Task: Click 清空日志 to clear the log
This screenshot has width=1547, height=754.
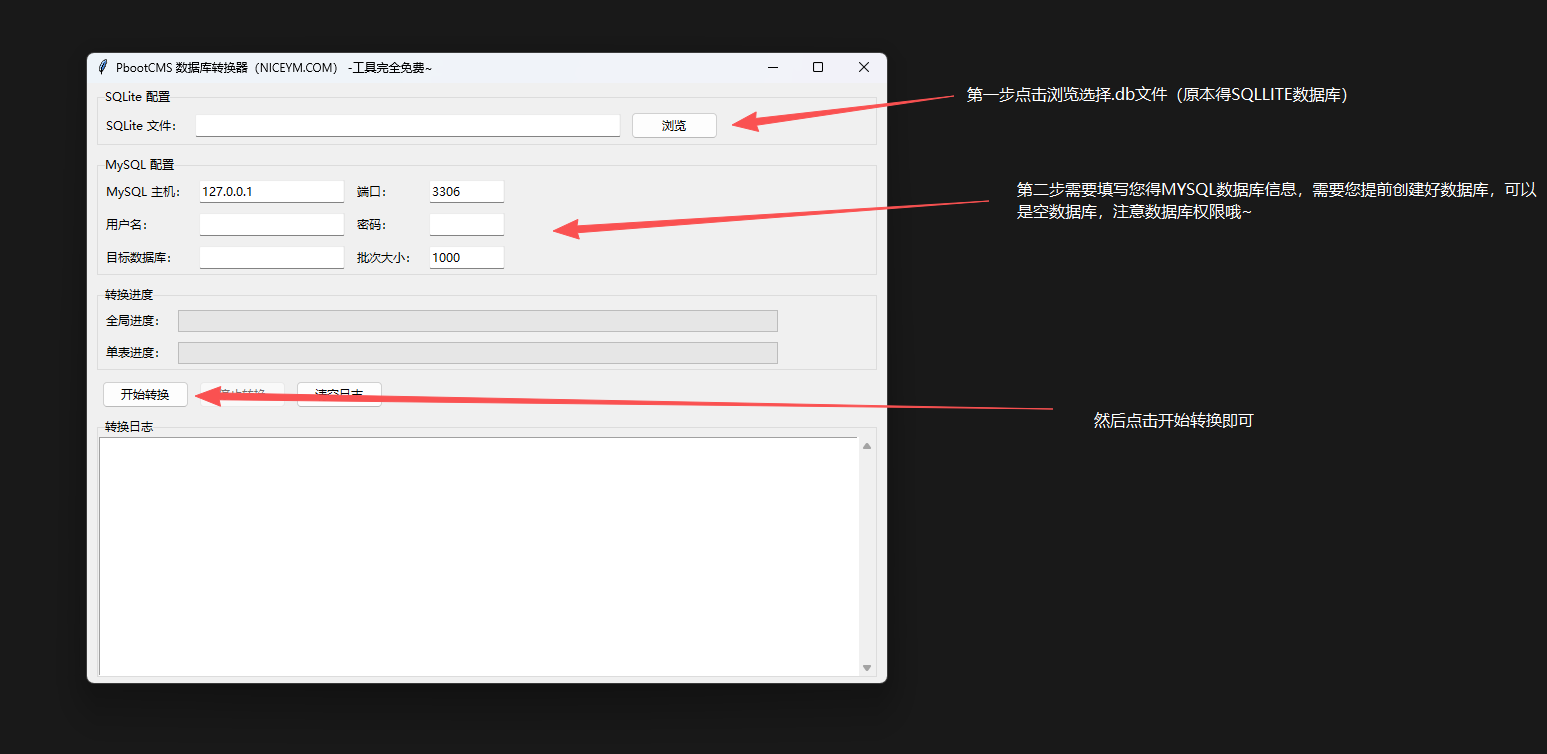Action: 339,394
